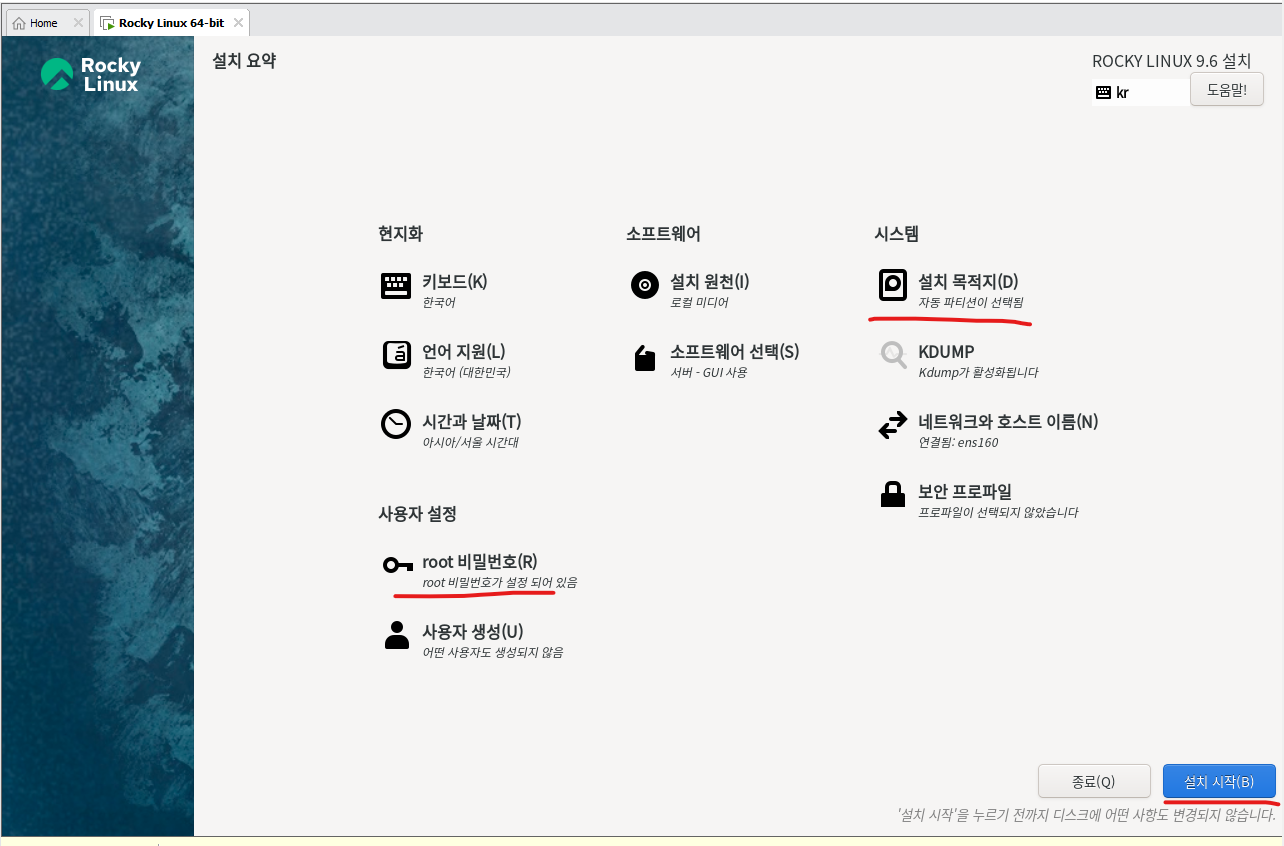
Task: Open 설치 목적지(D) installation destination
Action: click(x=968, y=281)
